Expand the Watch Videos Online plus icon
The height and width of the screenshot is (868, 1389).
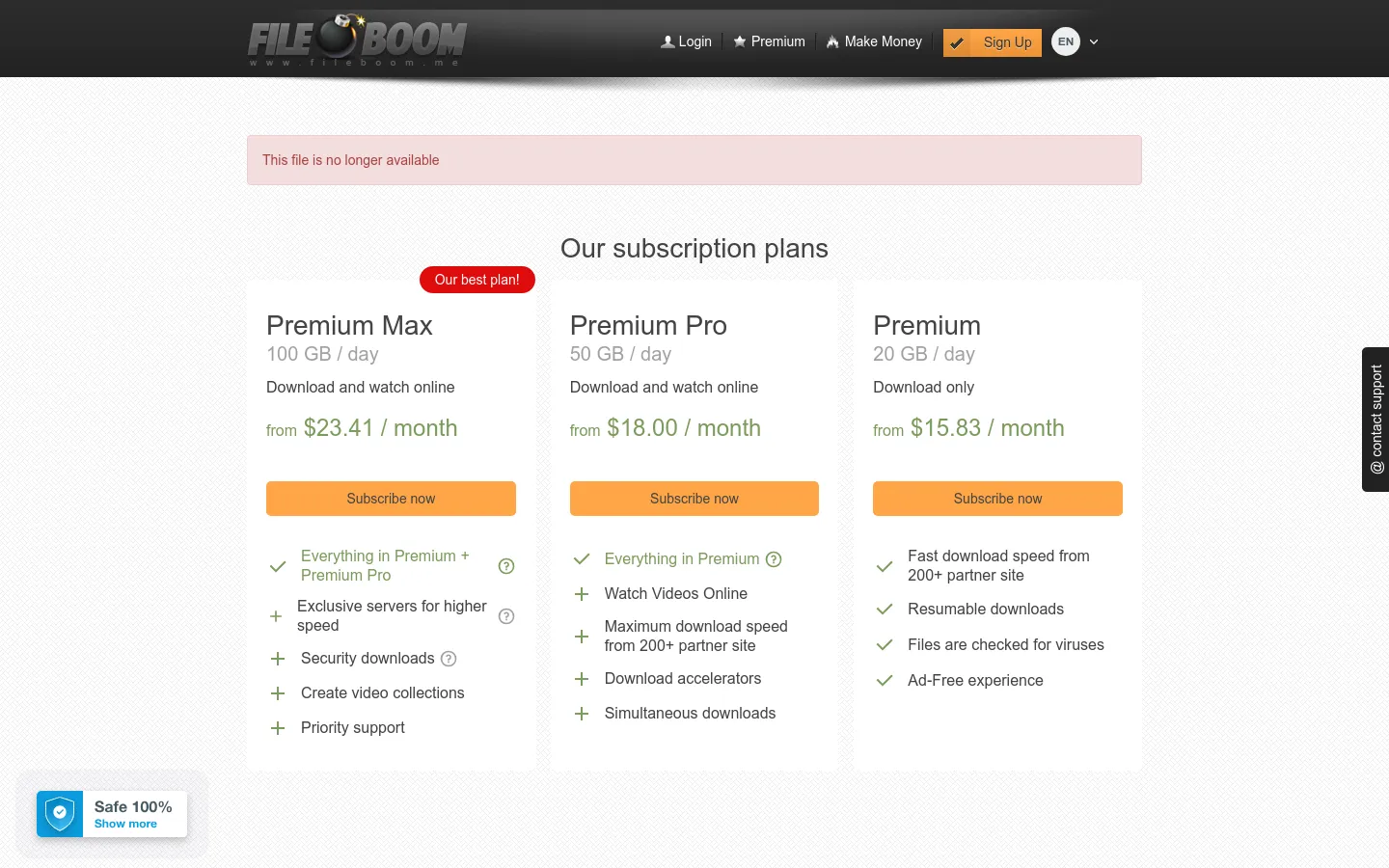click(x=582, y=594)
